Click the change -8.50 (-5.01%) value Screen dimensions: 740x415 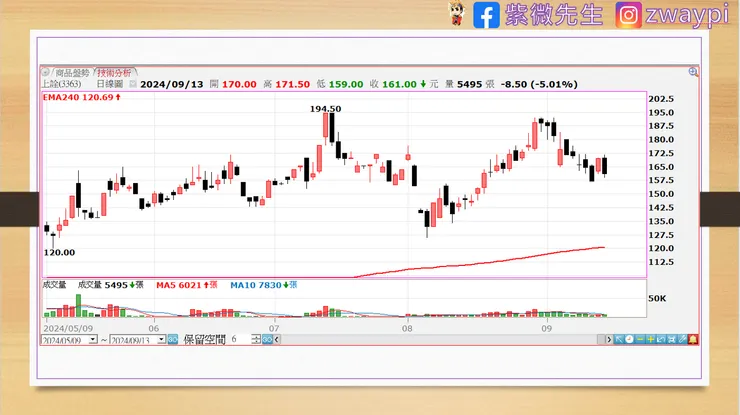coord(539,84)
